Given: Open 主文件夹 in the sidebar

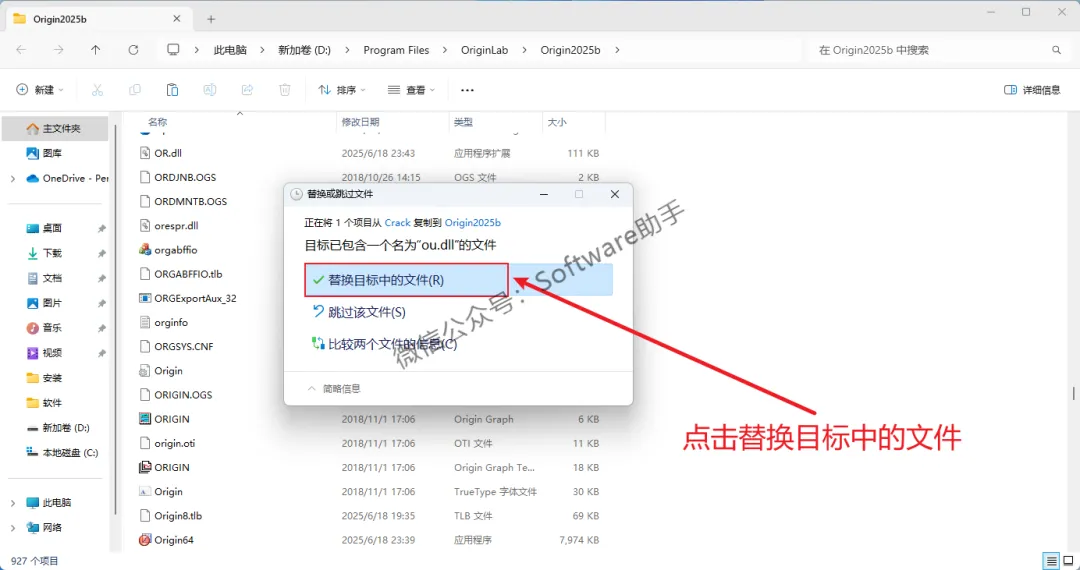Looking at the screenshot, I should pos(55,129).
